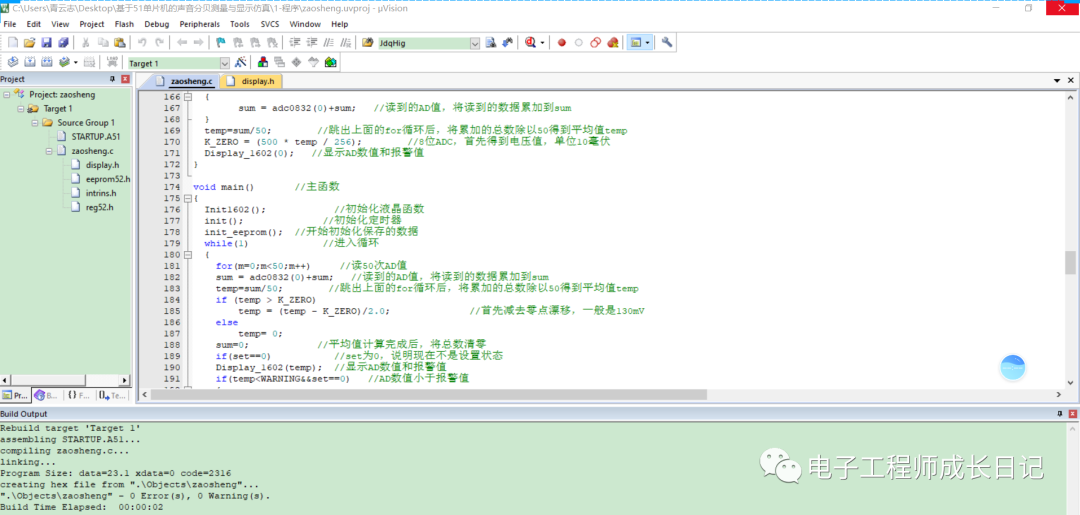The image size is (1080, 515).
Task: Click the Paste clipboard icon
Action: (120, 42)
